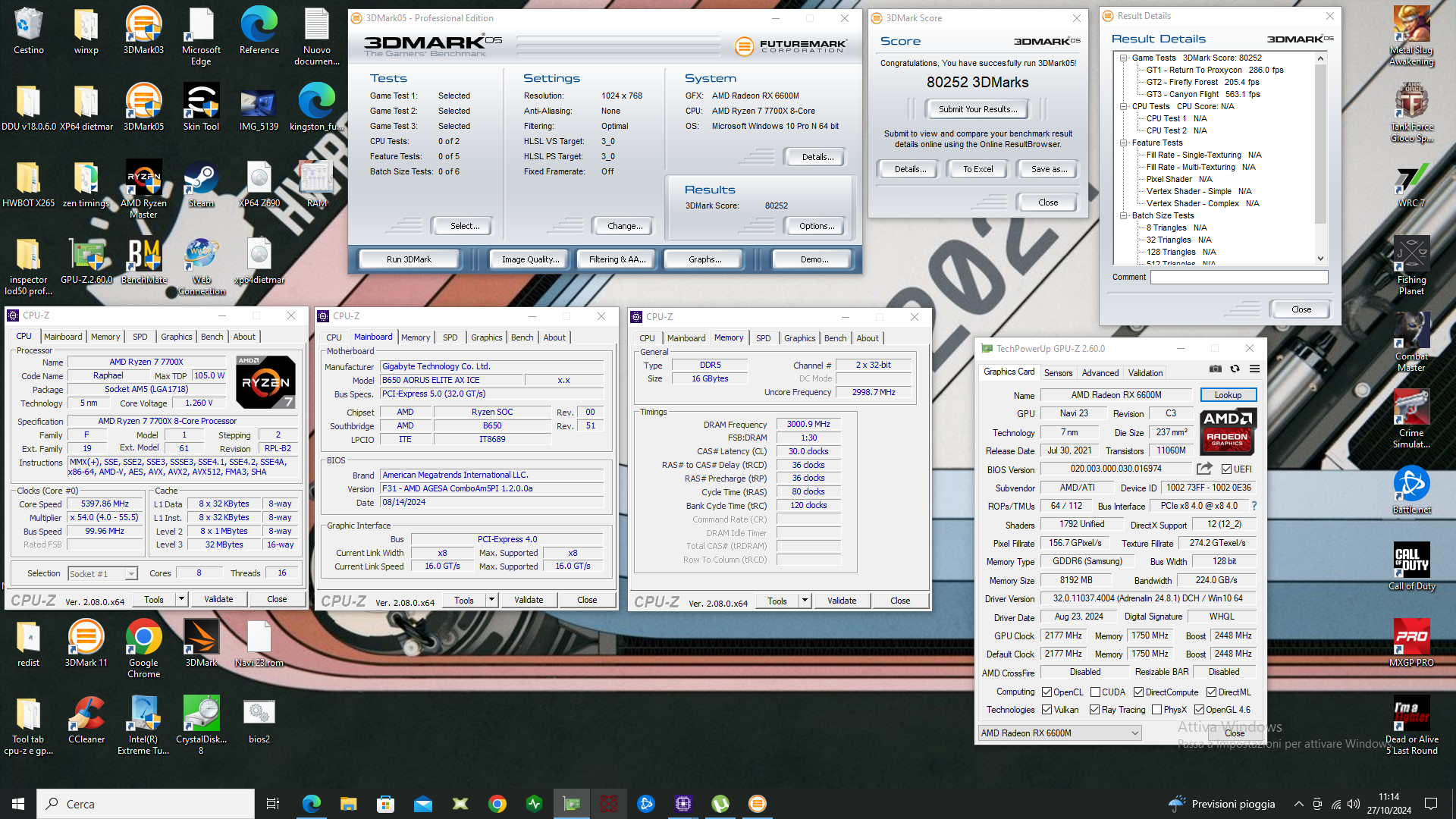Screen dimensions: 1456x819
Task: Open the Cestino recycle bin desktop icon
Action: point(28,30)
